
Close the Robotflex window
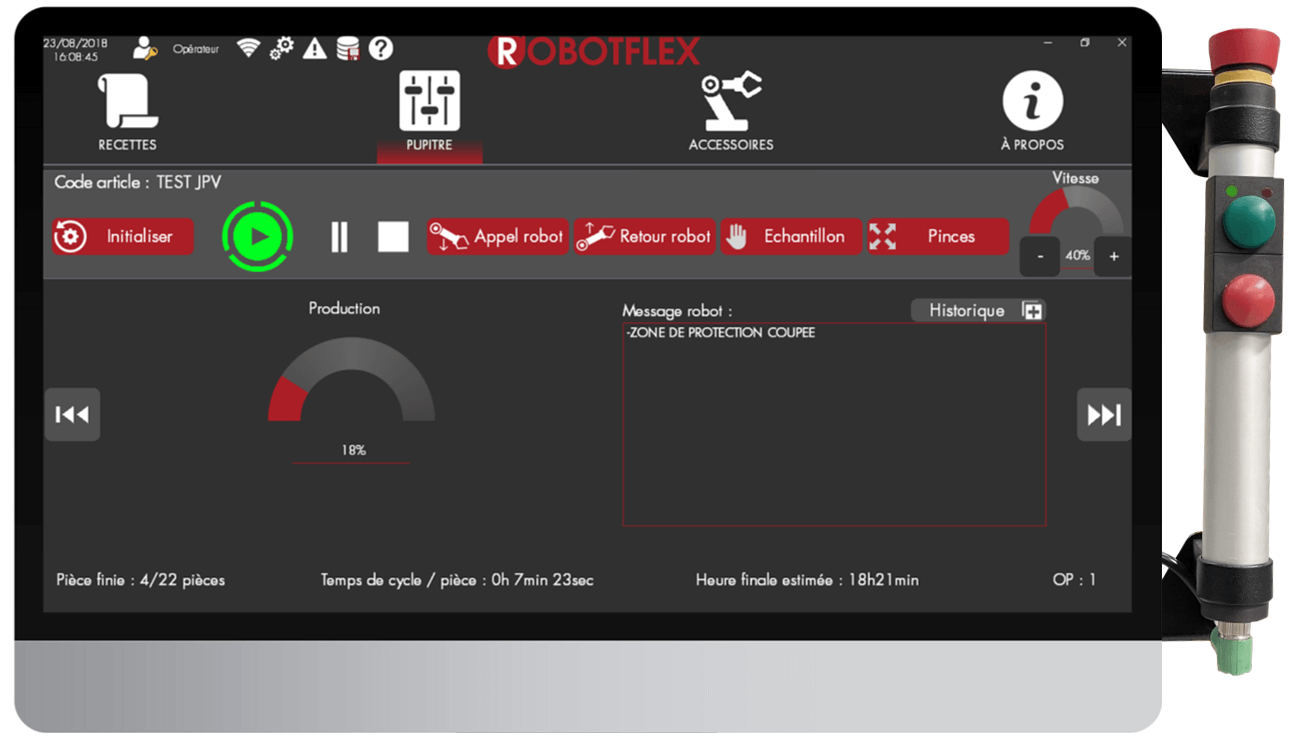1122,43
